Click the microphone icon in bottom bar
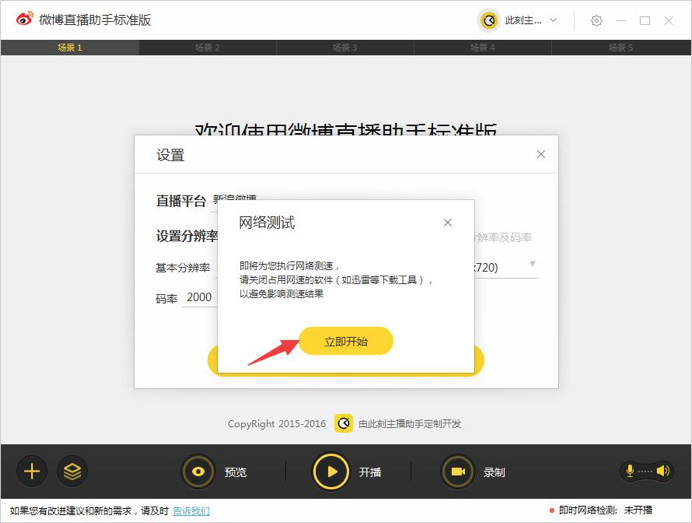The height and width of the screenshot is (523, 692). click(x=631, y=471)
